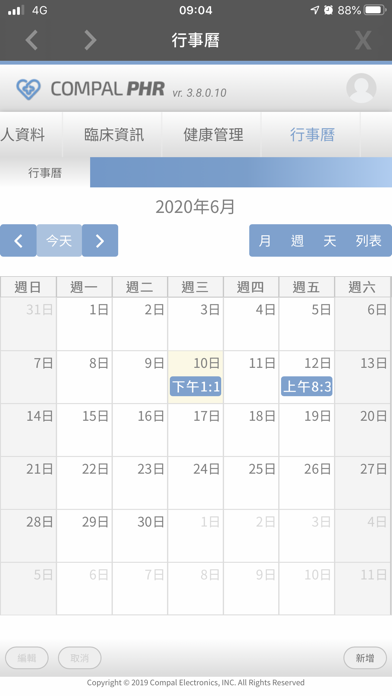392x696 pixels.
Task: Tap the 2020年6月 month title
Action: 195,207
